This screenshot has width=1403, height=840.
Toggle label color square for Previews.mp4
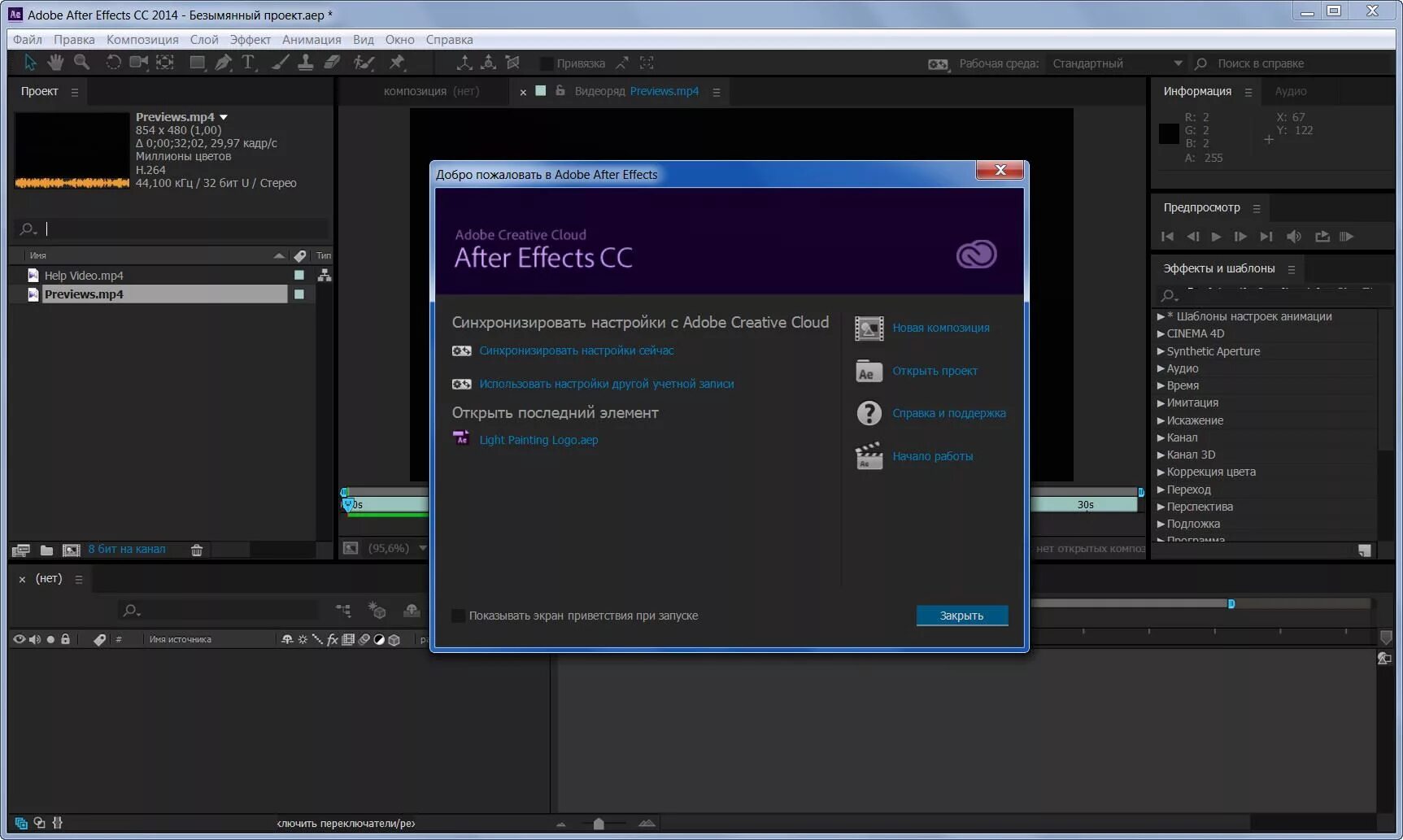pos(299,294)
